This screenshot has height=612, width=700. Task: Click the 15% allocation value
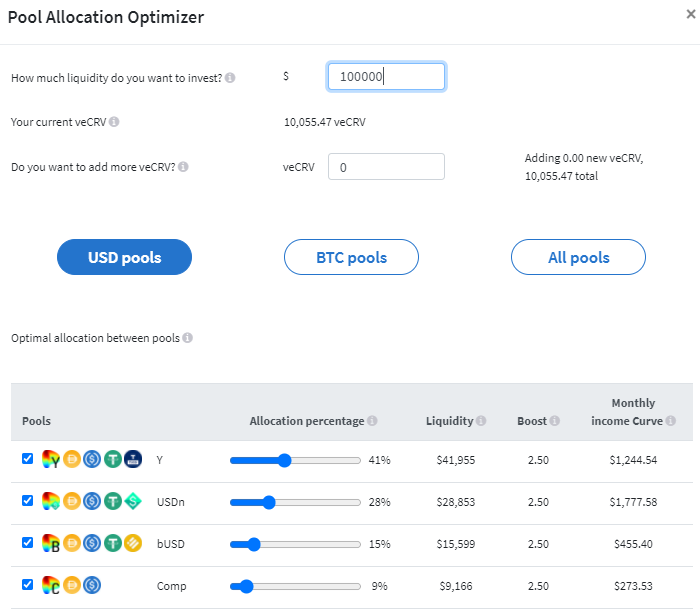coord(379,544)
